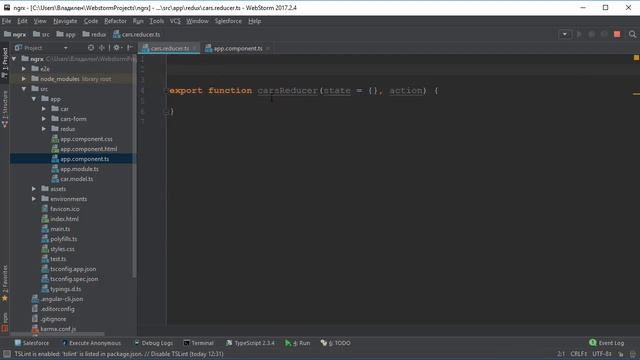The height and width of the screenshot is (360, 640).
Task: Click the carsReducer function name in editor
Action: (x=287, y=91)
